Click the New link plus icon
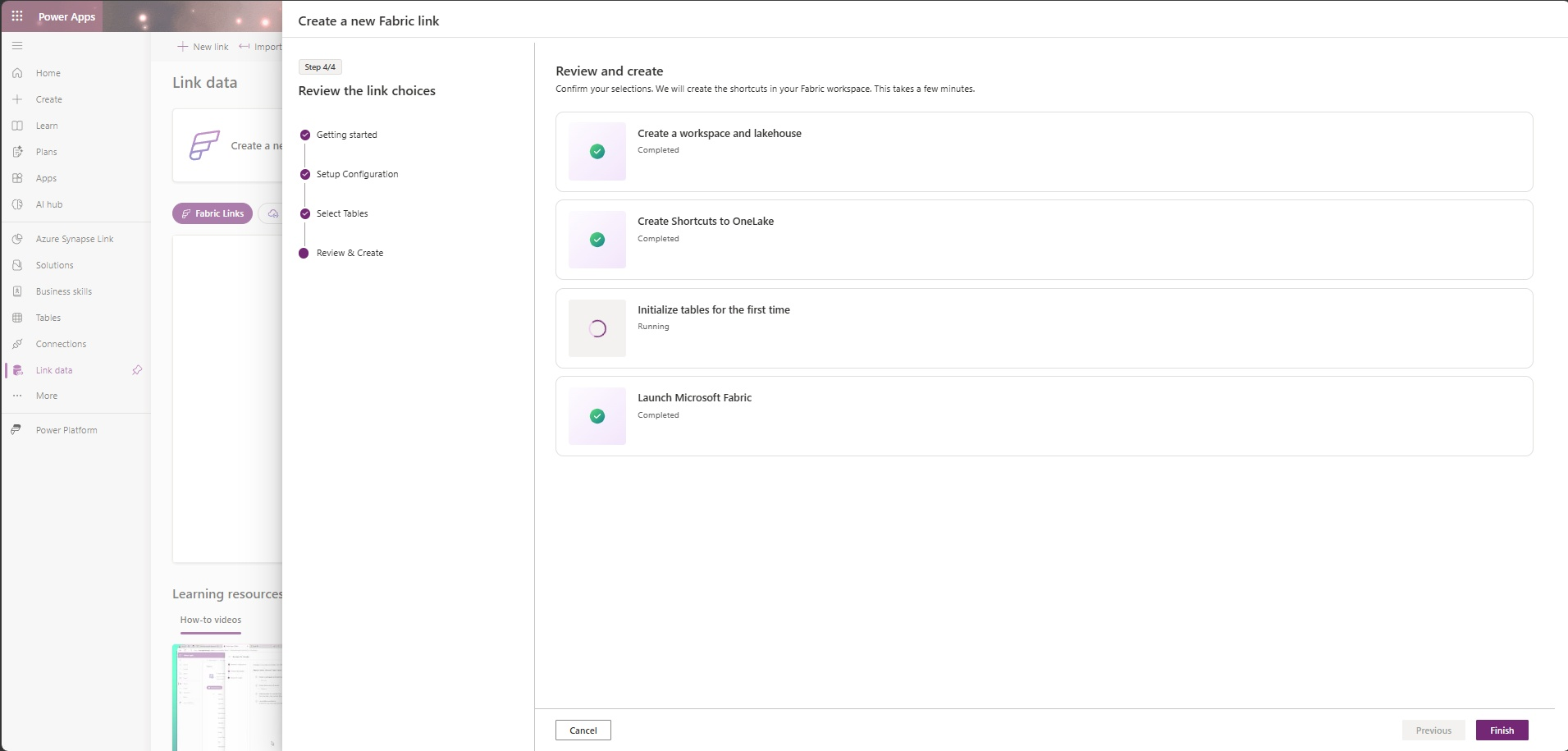Screen dimensions: 1568x751 [x=183, y=47]
